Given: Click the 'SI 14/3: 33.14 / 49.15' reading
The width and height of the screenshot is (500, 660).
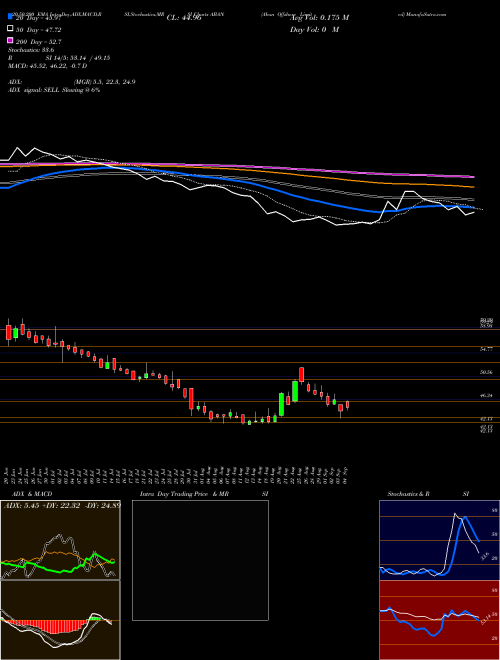Looking at the screenshot, I should 78,58.
